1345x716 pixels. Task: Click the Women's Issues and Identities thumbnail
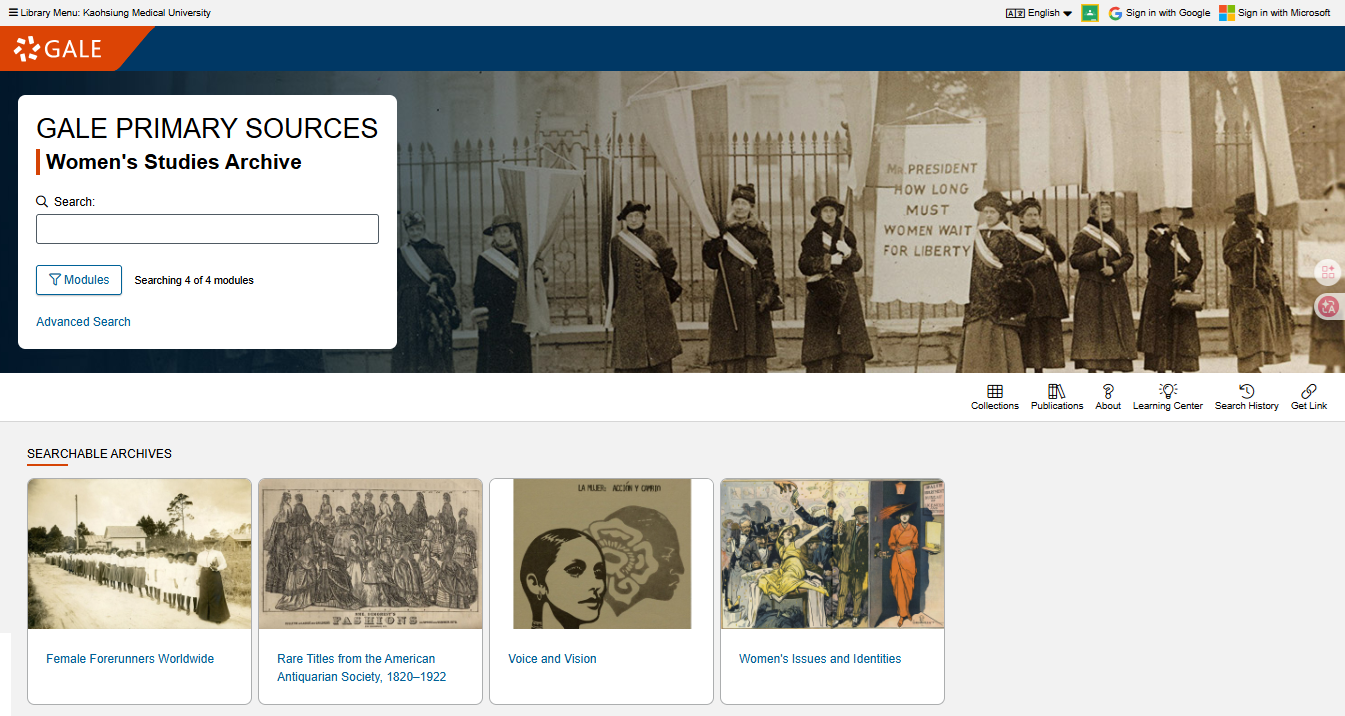point(832,554)
